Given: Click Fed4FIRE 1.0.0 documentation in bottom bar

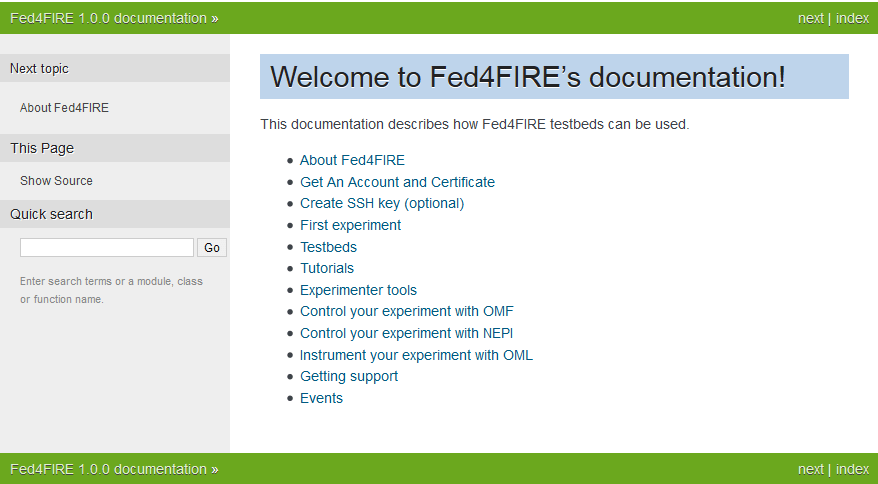Looking at the screenshot, I should pos(109,469).
